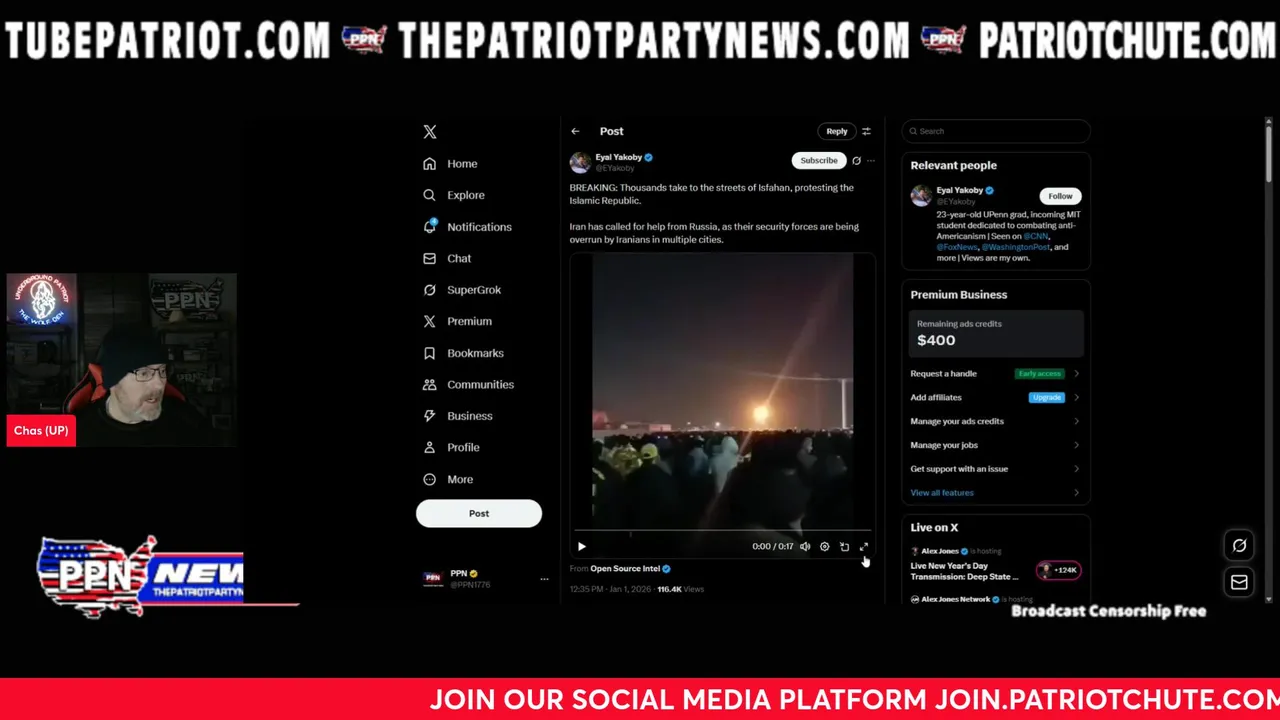Click the Grok explain icon on the post
The image size is (1280, 720).
pyautogui.click(x=856, y=160)
